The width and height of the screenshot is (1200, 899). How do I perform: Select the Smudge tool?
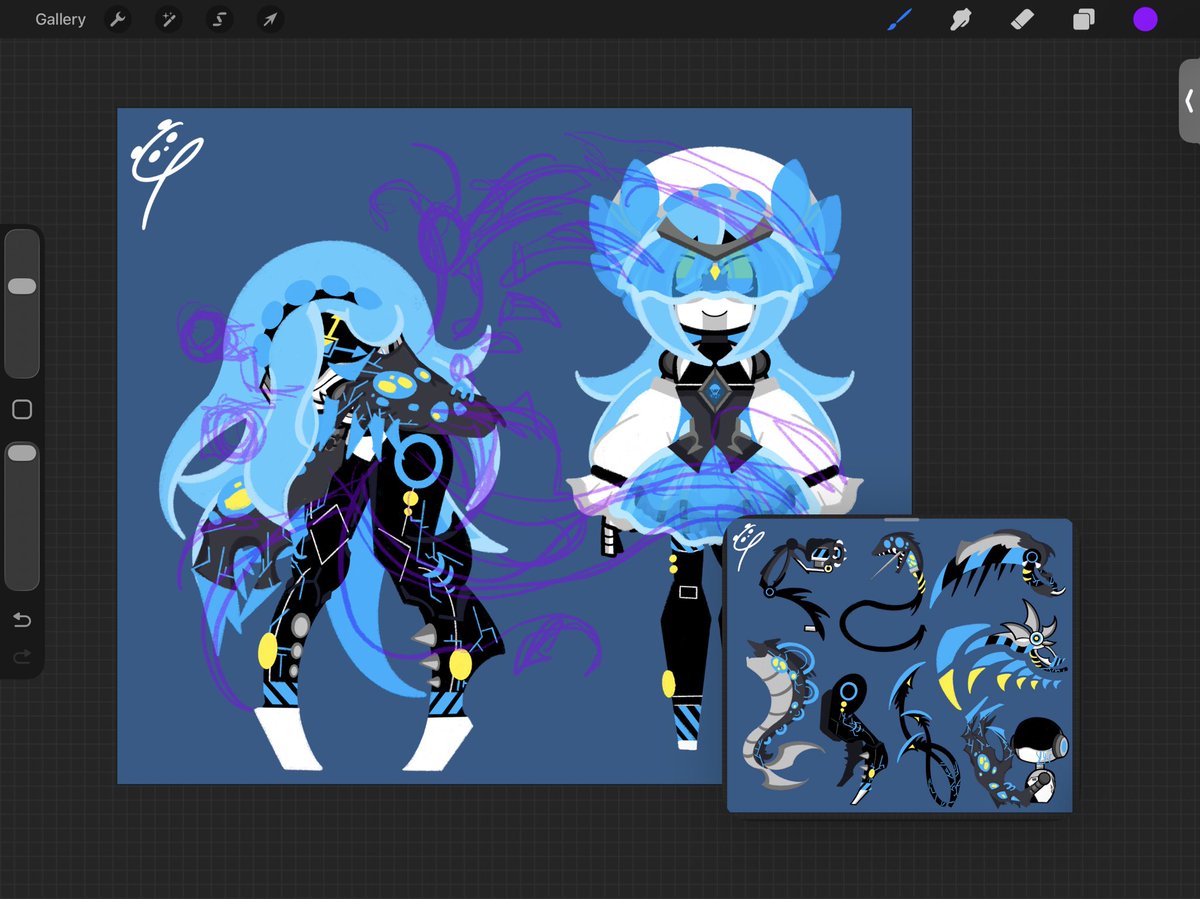[x=961, y=19]
